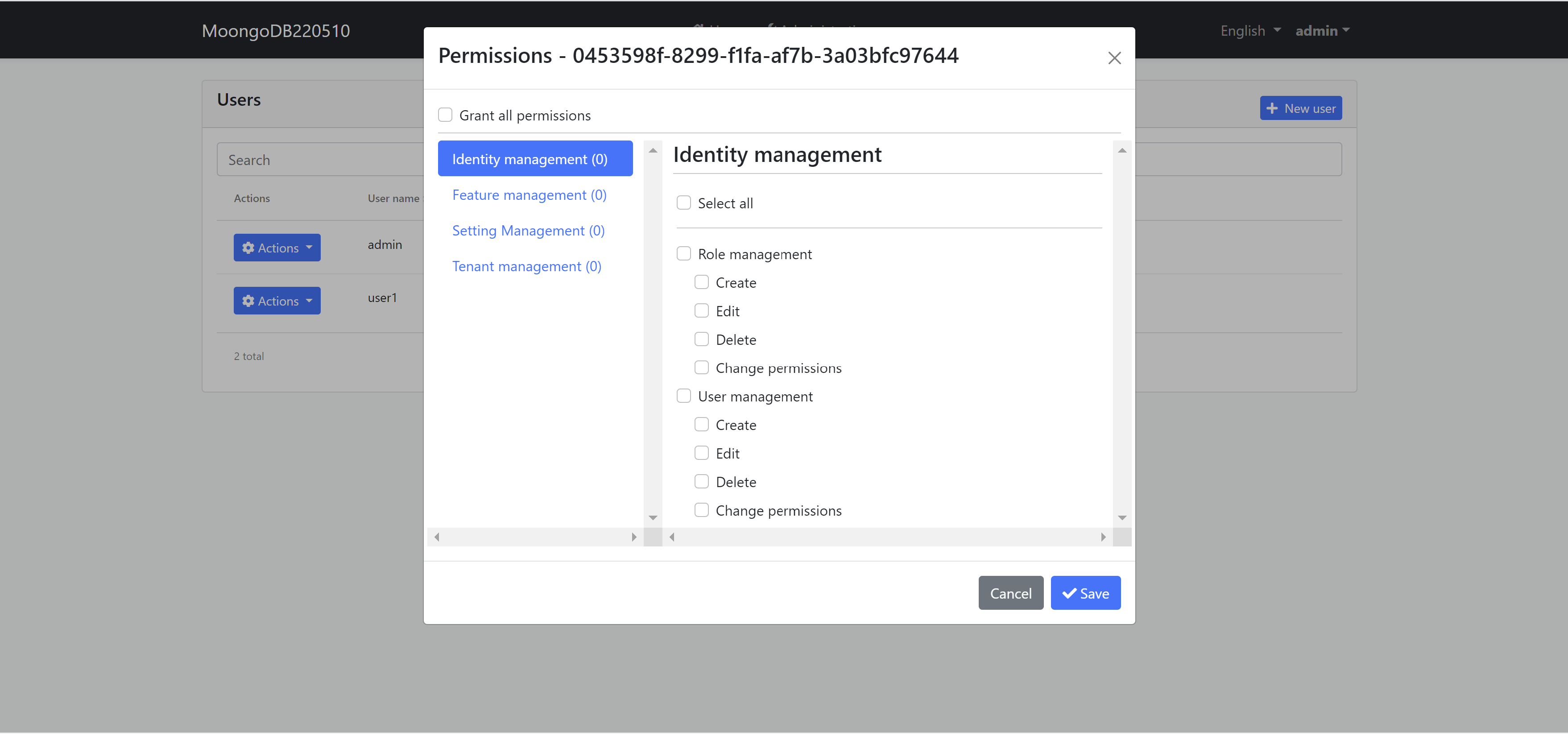
Task: Close the Permissions dialog with the X icon
Action: click(x=1114, y=58)
